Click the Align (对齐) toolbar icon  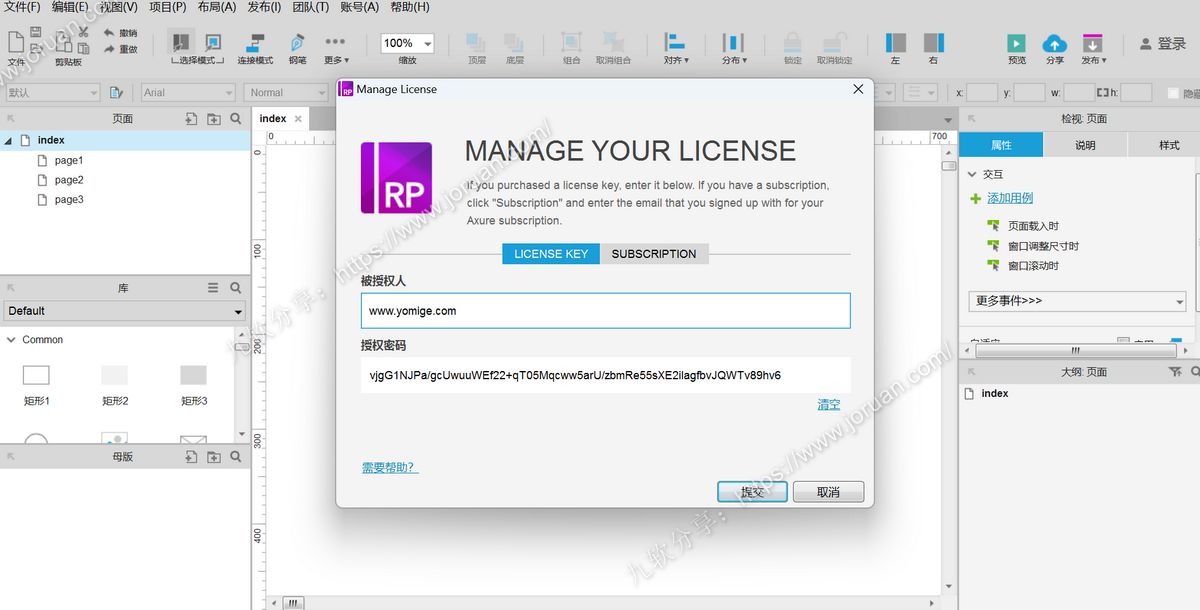(x=676, y=43)
